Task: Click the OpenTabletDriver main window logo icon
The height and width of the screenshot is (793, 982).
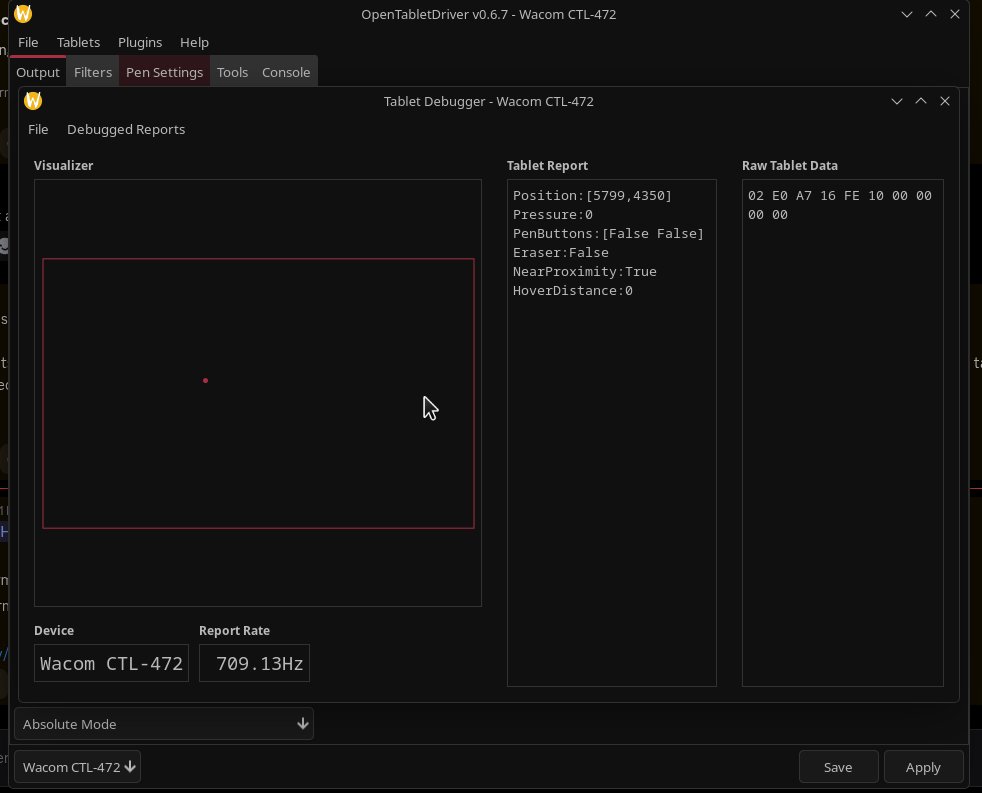Action: 23,13
